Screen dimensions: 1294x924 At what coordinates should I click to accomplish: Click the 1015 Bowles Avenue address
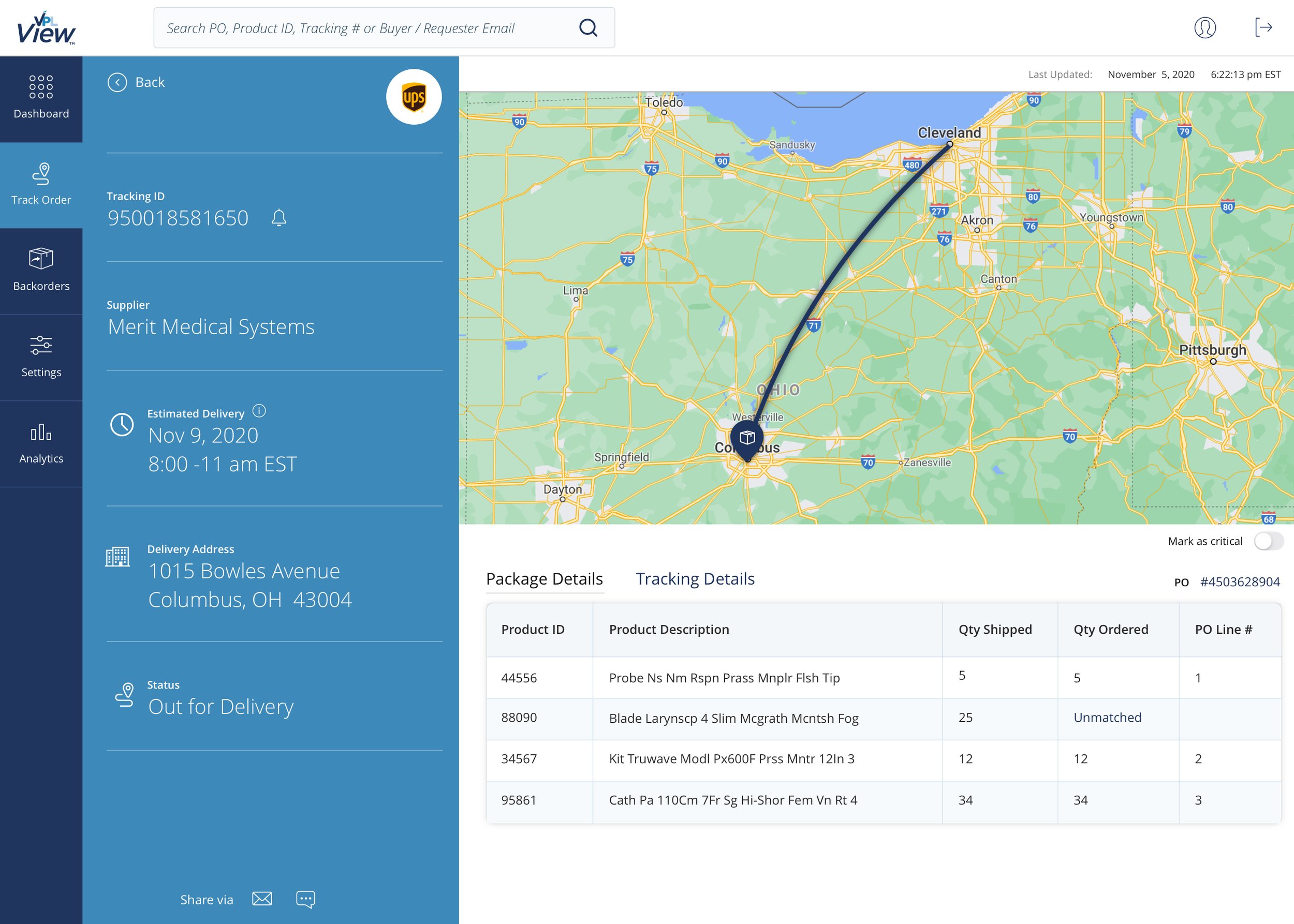click(244, 571)
